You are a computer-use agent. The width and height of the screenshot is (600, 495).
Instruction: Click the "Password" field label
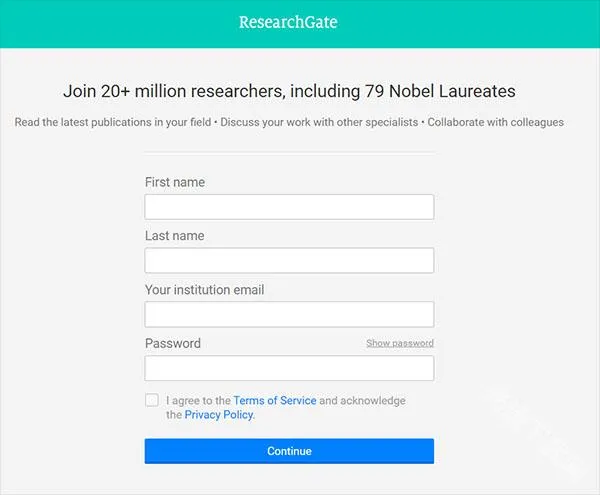(172, 343)
